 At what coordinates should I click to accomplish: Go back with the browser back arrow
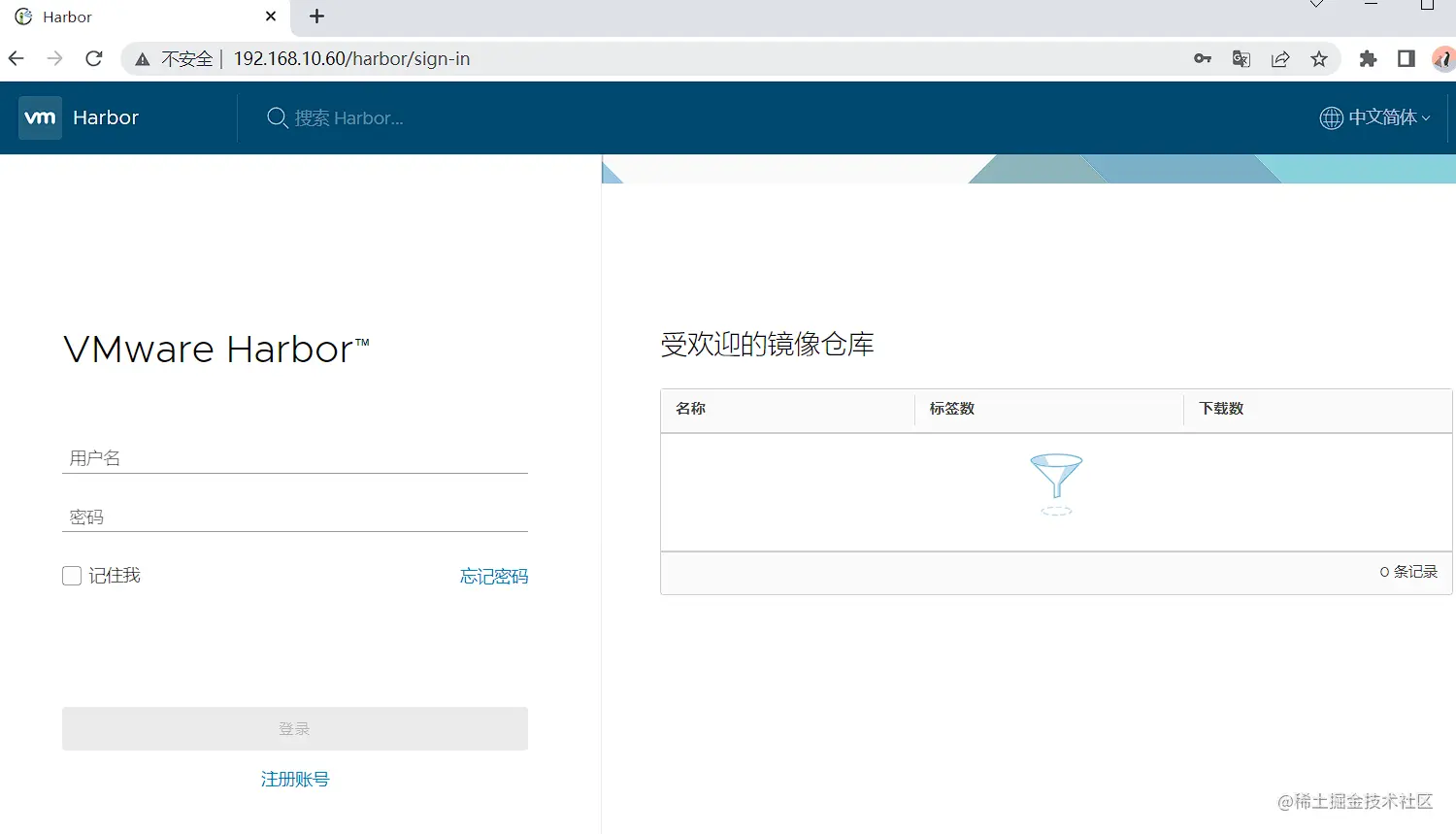(x=17, y=58)
